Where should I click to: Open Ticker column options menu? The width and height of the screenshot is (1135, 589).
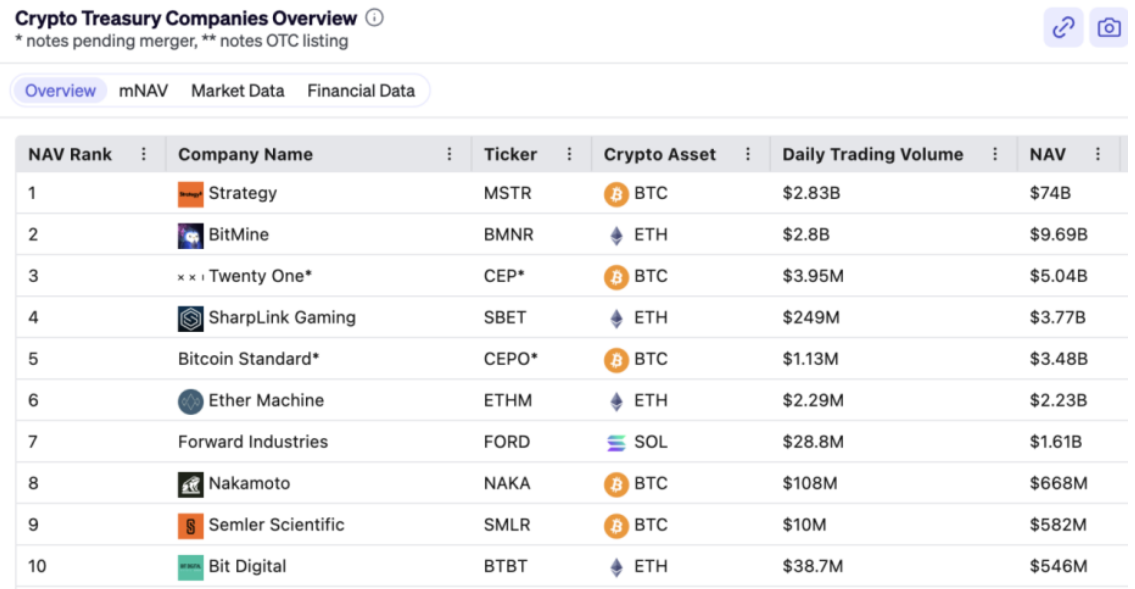click(x=570, y=154)
